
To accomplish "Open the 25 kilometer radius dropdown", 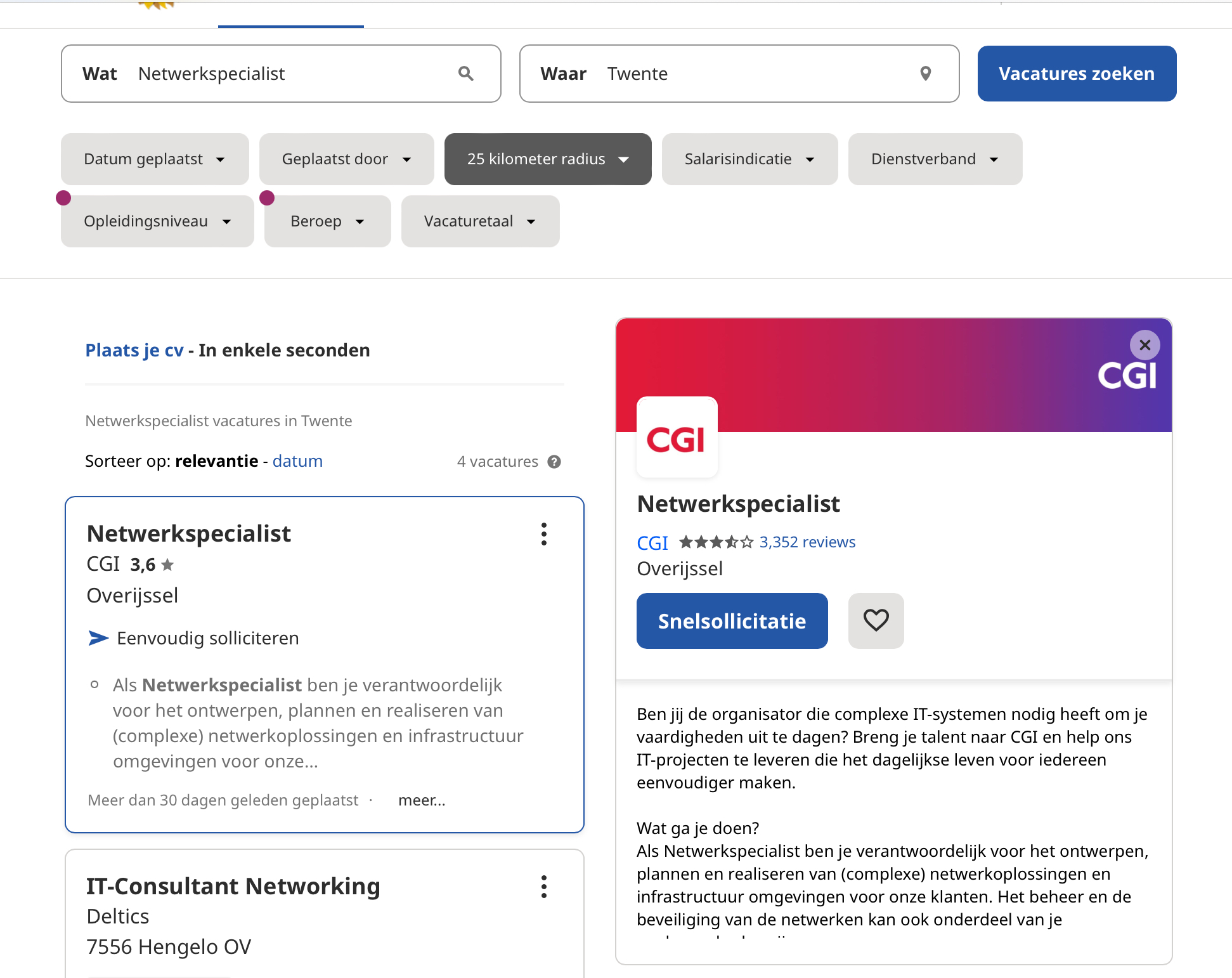I will tap(548, 159).
